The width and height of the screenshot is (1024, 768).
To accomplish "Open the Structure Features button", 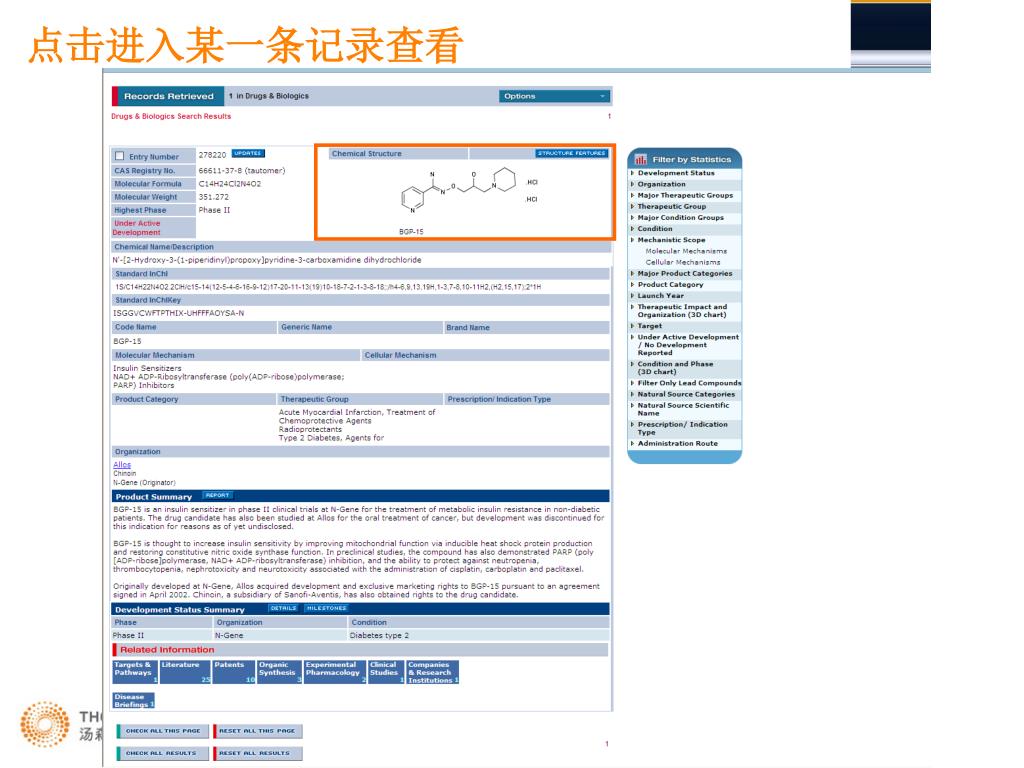I will point(571,153).
